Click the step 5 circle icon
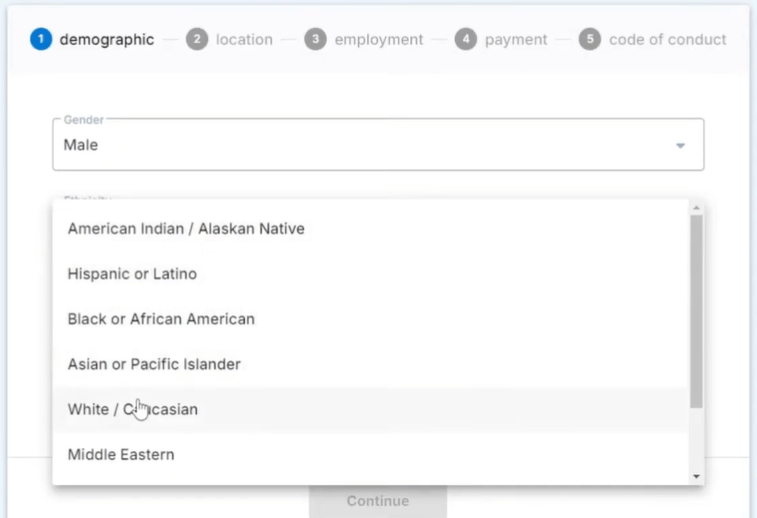757x518 pixels. [x=589, y=40]
